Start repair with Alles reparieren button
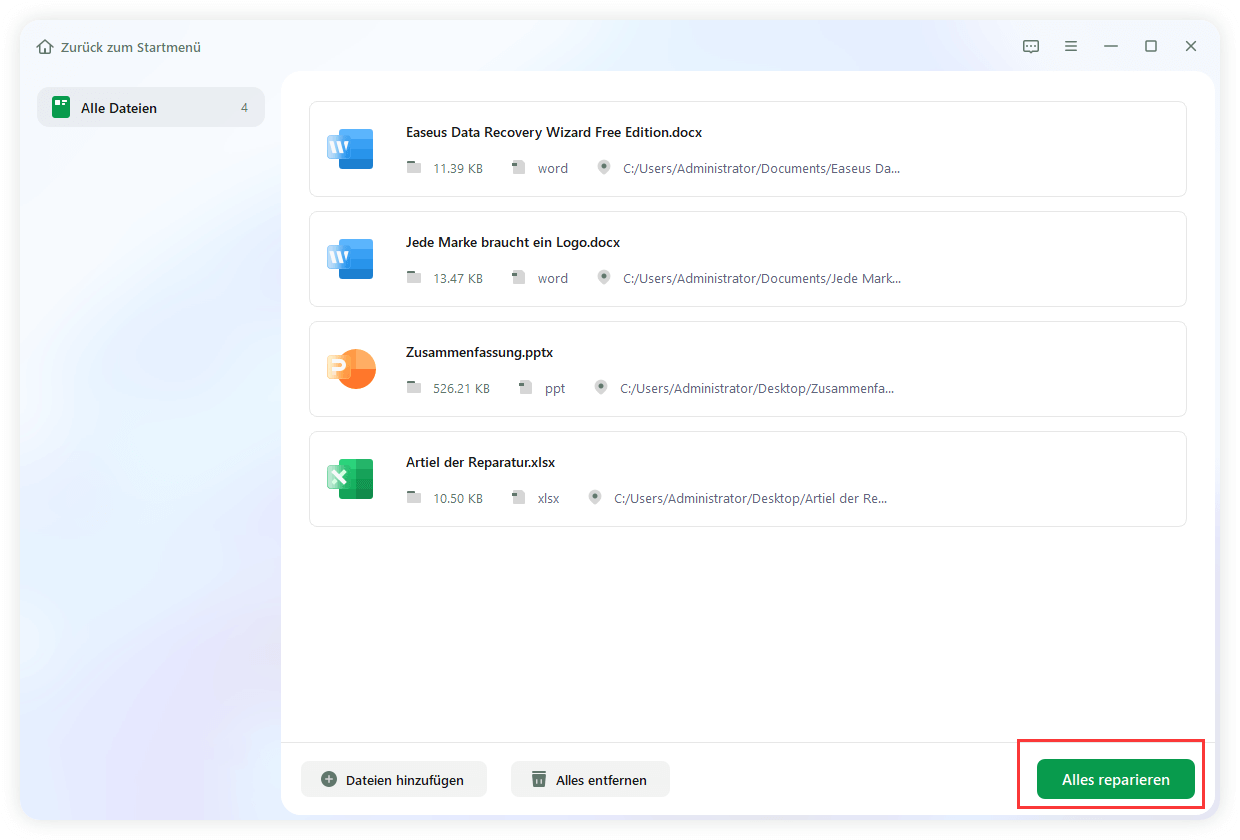The width and height of the screenshot is (1240, 840). [x=1116, y=779]
